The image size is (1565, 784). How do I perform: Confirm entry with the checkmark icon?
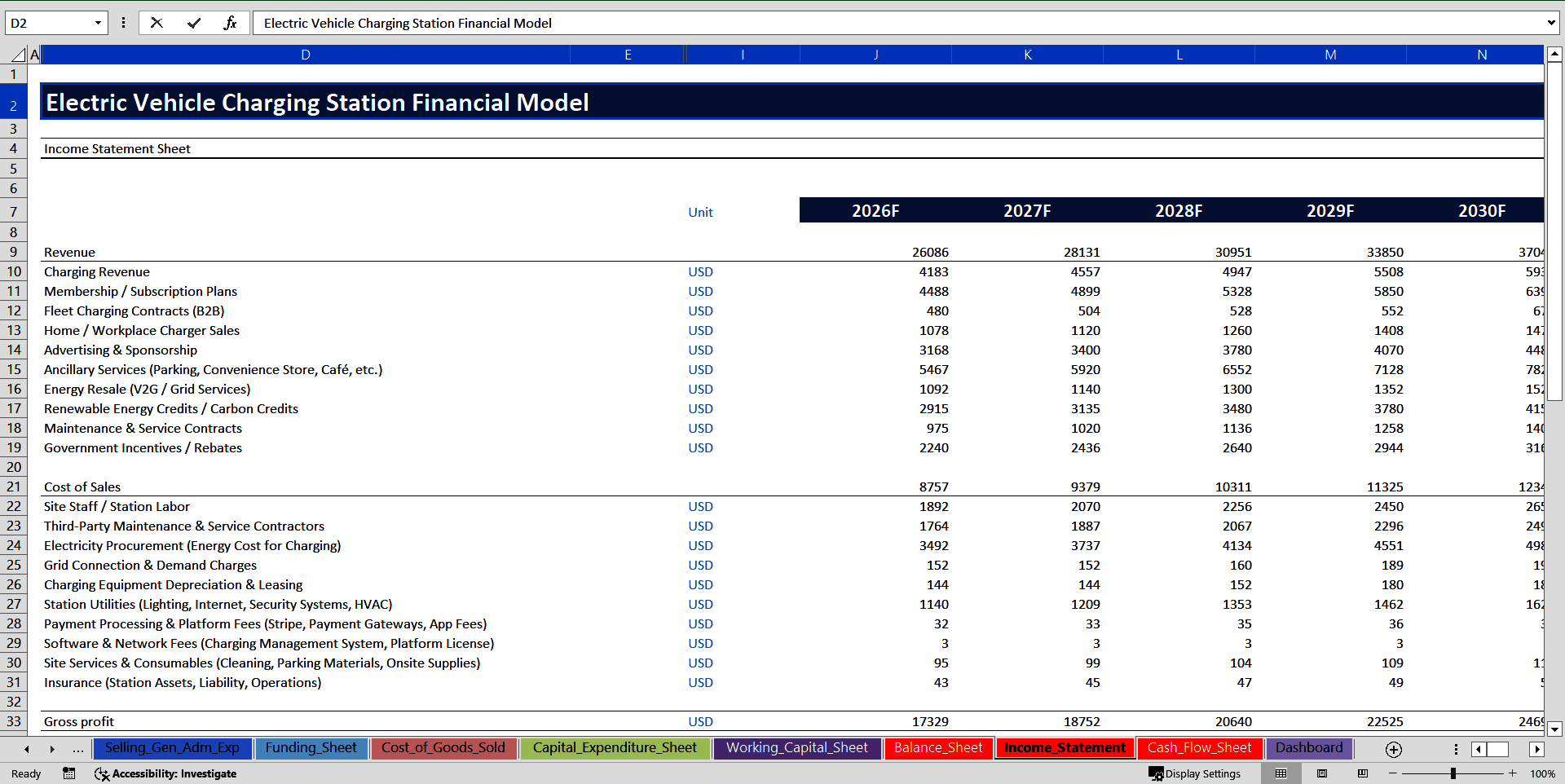point(194,23)
